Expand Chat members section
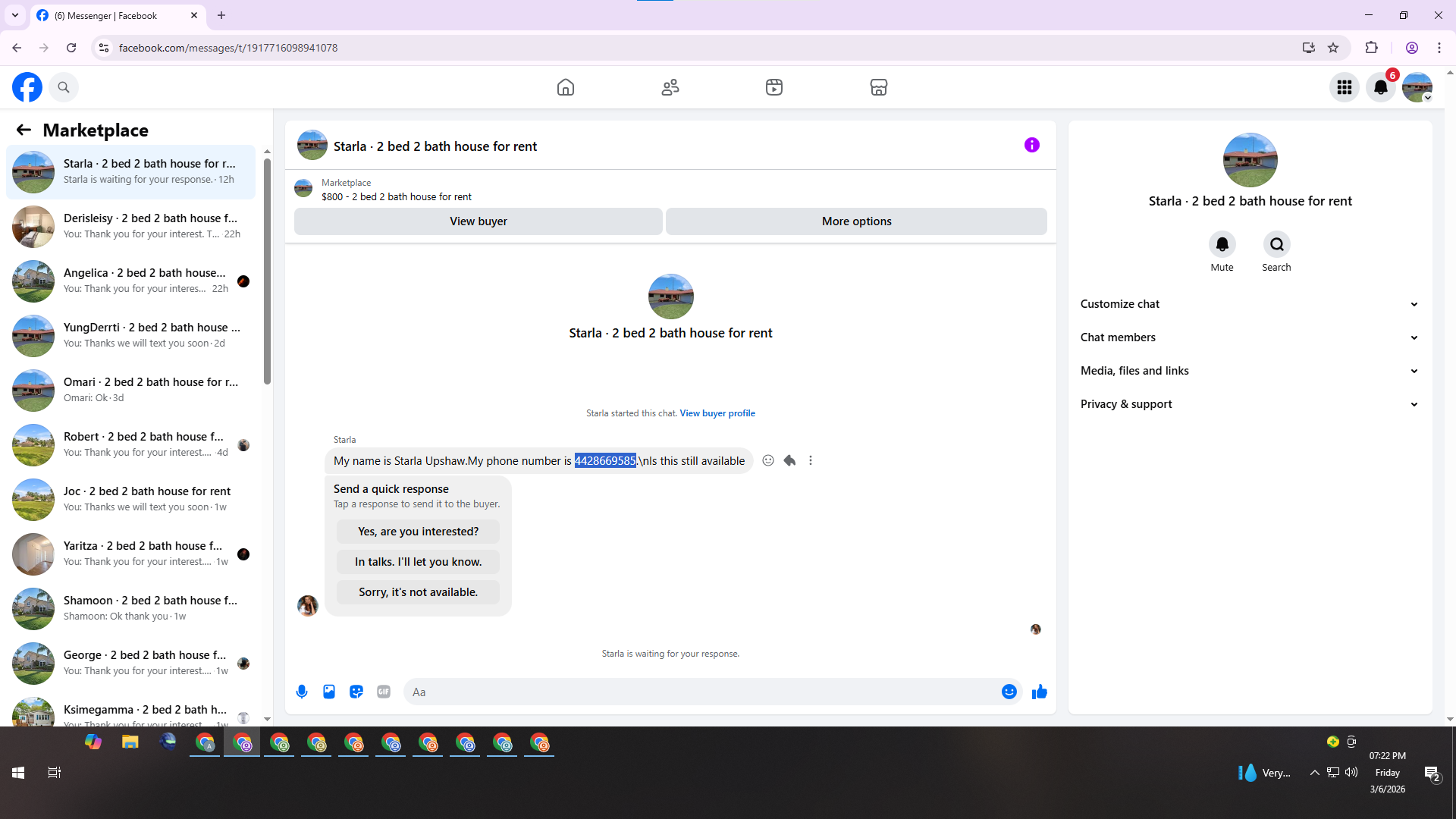 tap(1250, 337)
